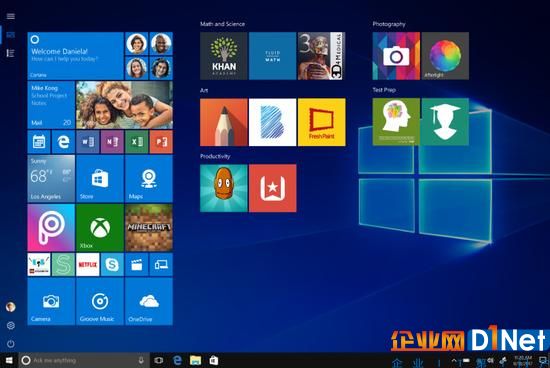Open the Store tile
The width and height of the screenshot is (550, 368).
[100, 179]
